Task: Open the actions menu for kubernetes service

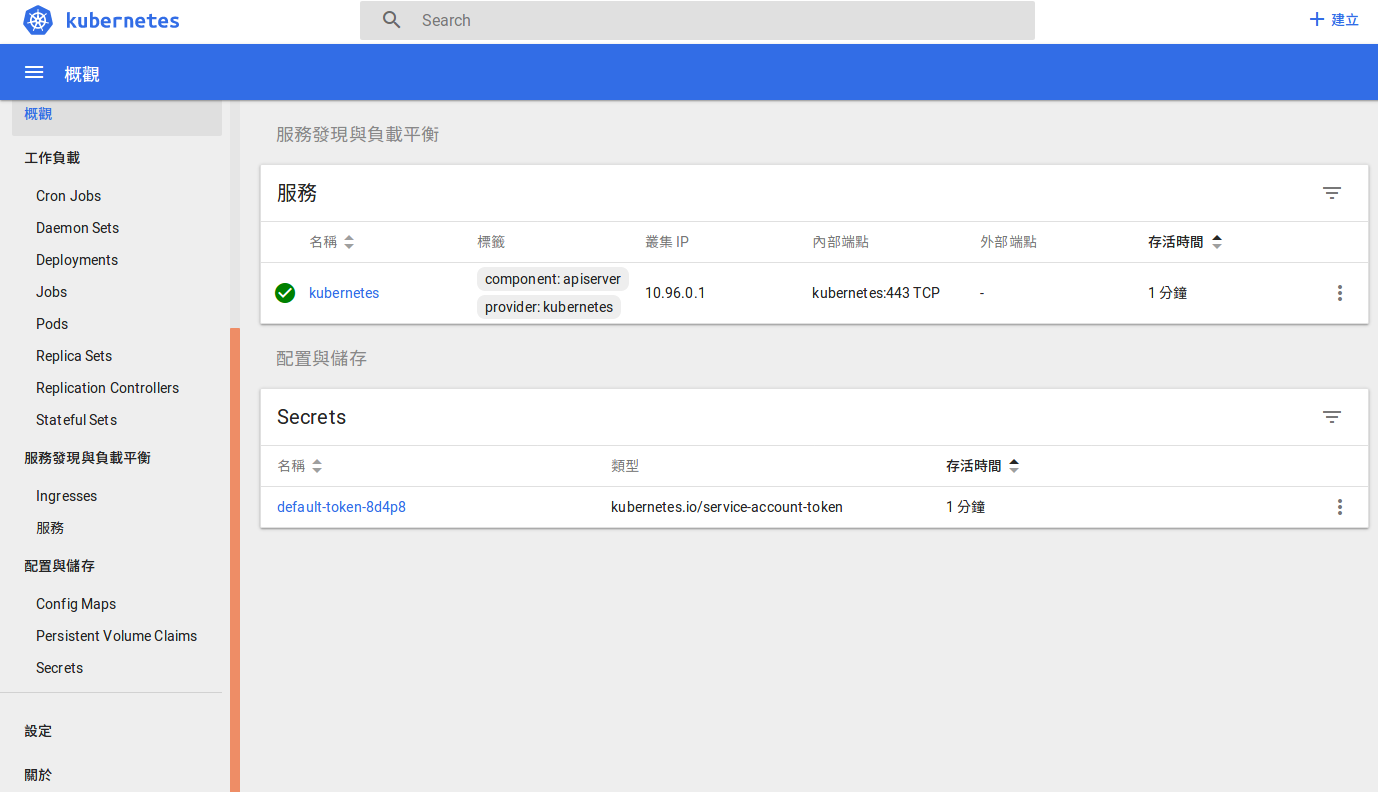Action: [1340, 293]
